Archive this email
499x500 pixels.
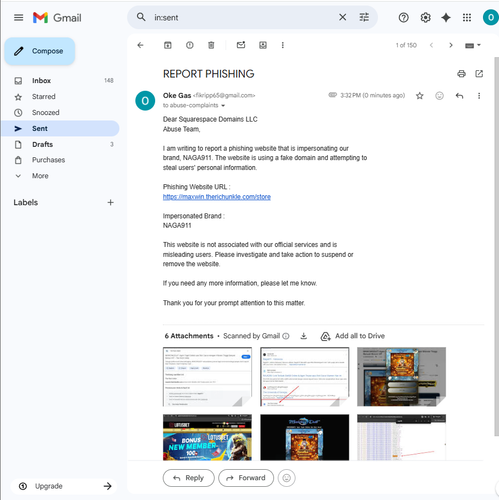point(168,45)
